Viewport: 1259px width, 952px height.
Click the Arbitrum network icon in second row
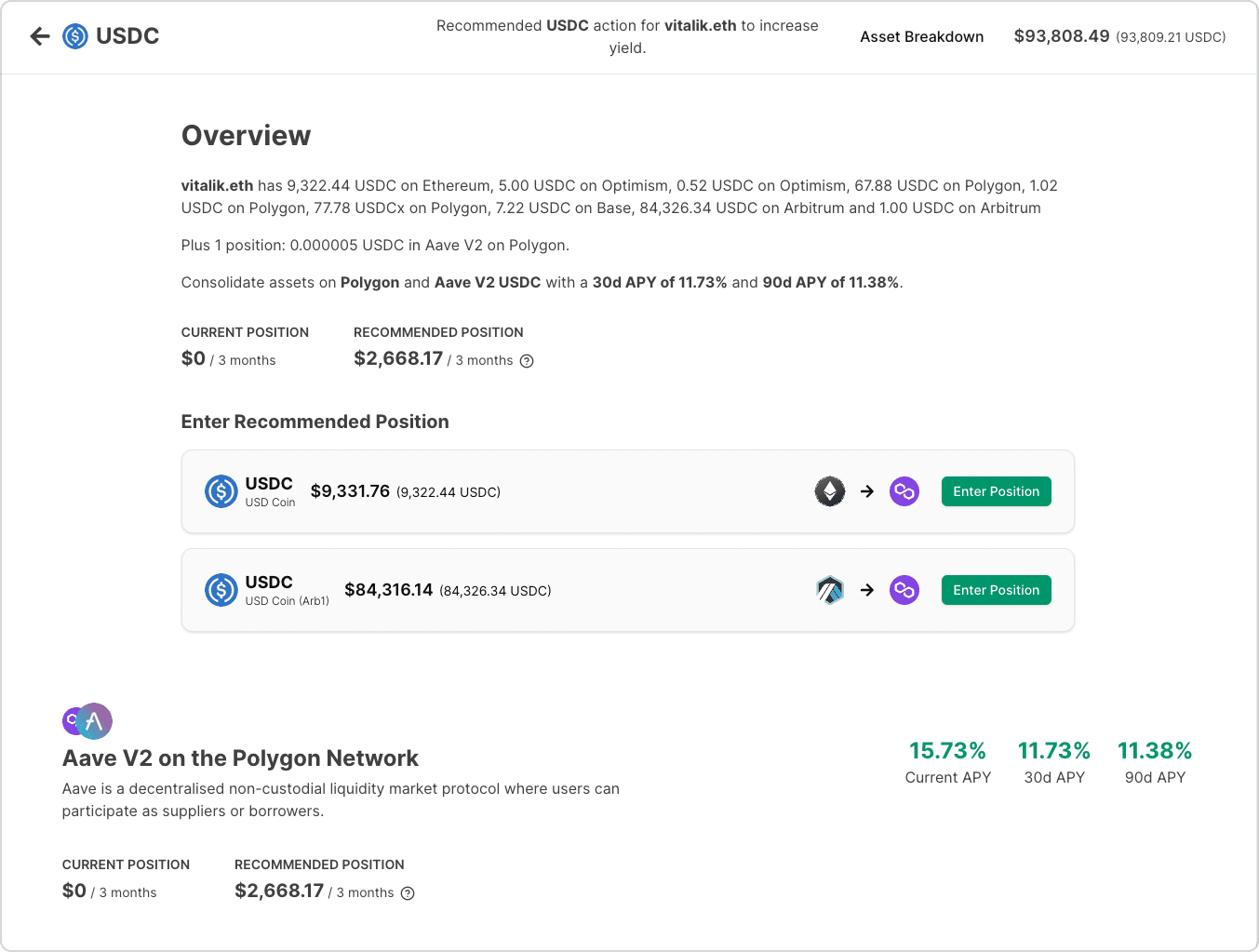coord(830,590)
